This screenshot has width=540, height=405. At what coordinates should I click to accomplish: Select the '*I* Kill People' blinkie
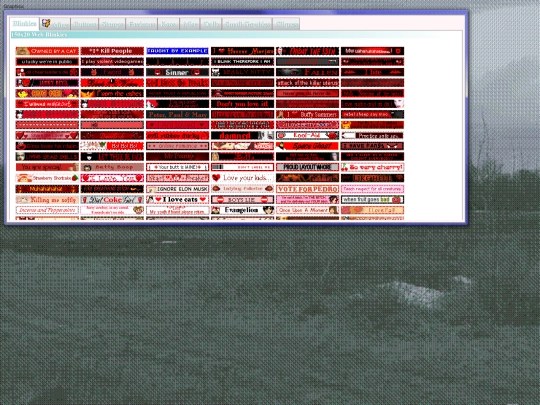(112, 51)
